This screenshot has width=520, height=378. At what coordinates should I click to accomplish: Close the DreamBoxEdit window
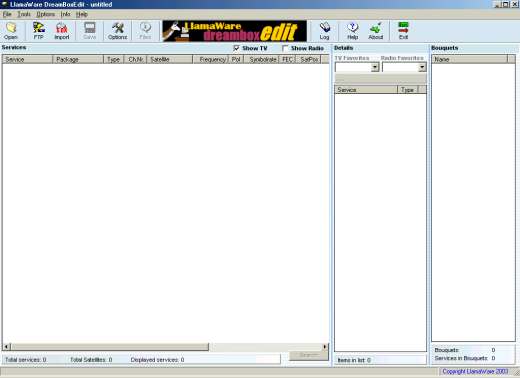(514, 4)
